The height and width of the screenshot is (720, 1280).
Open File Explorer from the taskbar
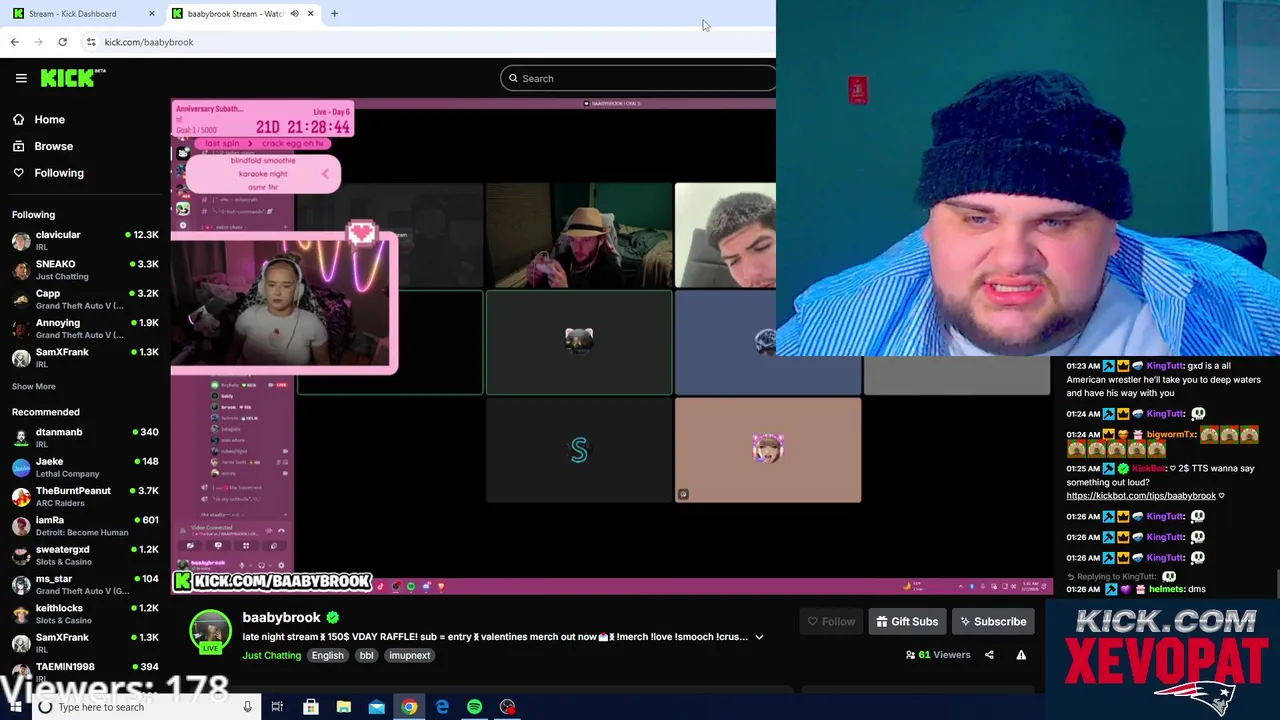[x=343, y=707]
